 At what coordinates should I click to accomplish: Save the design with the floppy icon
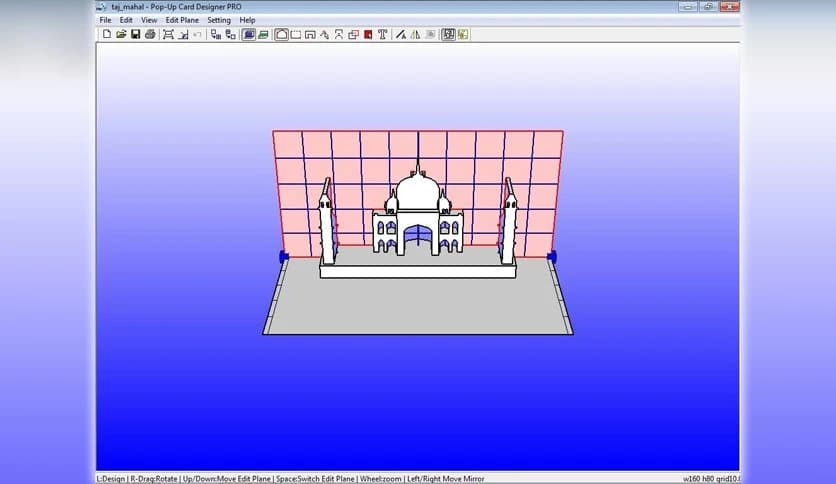(135, 35)
